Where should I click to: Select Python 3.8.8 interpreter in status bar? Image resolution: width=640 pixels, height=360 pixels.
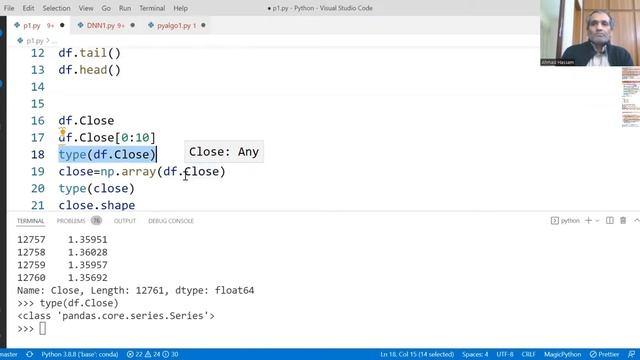pyautogui.click(x=80, y=354)
